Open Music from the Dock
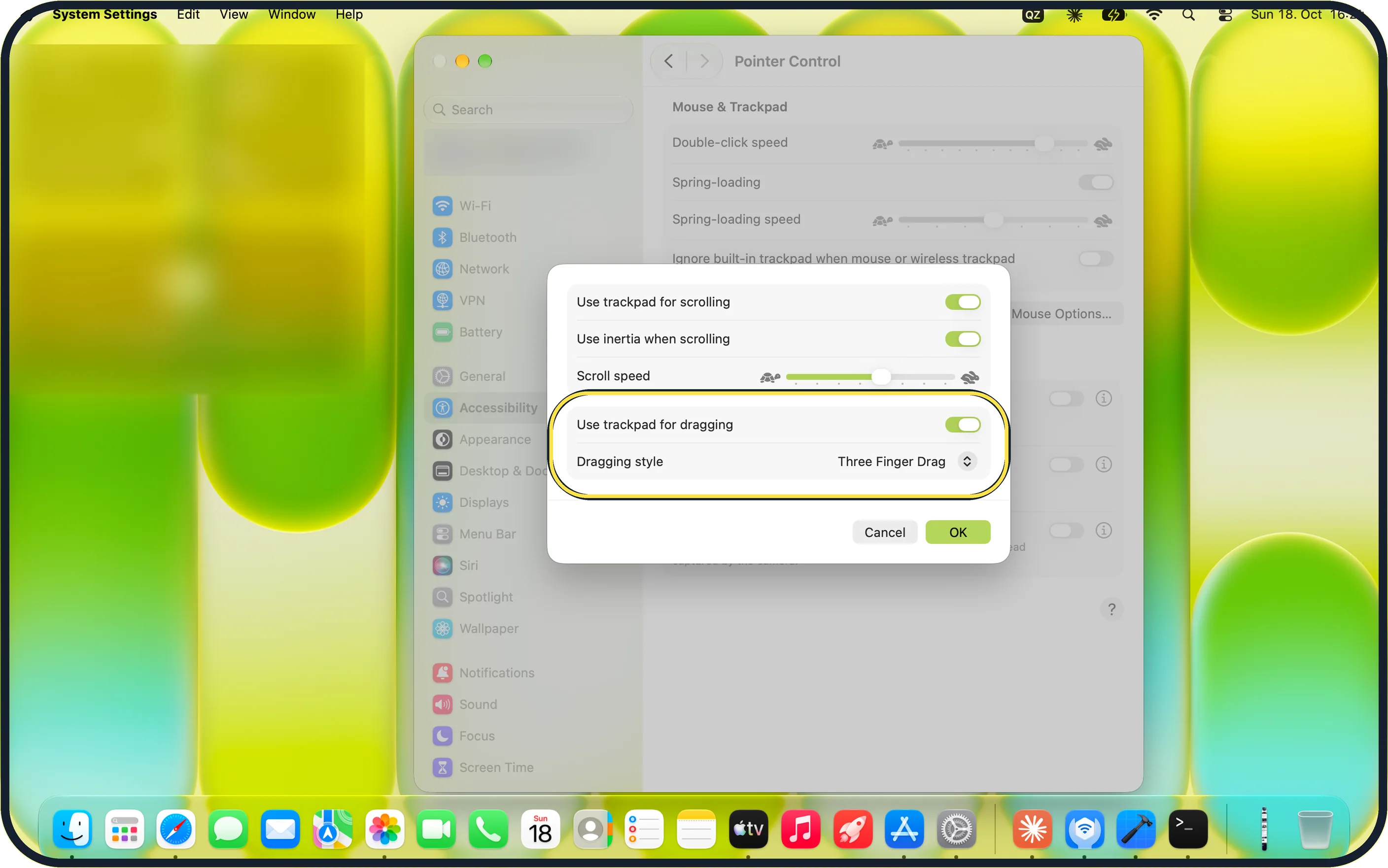 800,829
